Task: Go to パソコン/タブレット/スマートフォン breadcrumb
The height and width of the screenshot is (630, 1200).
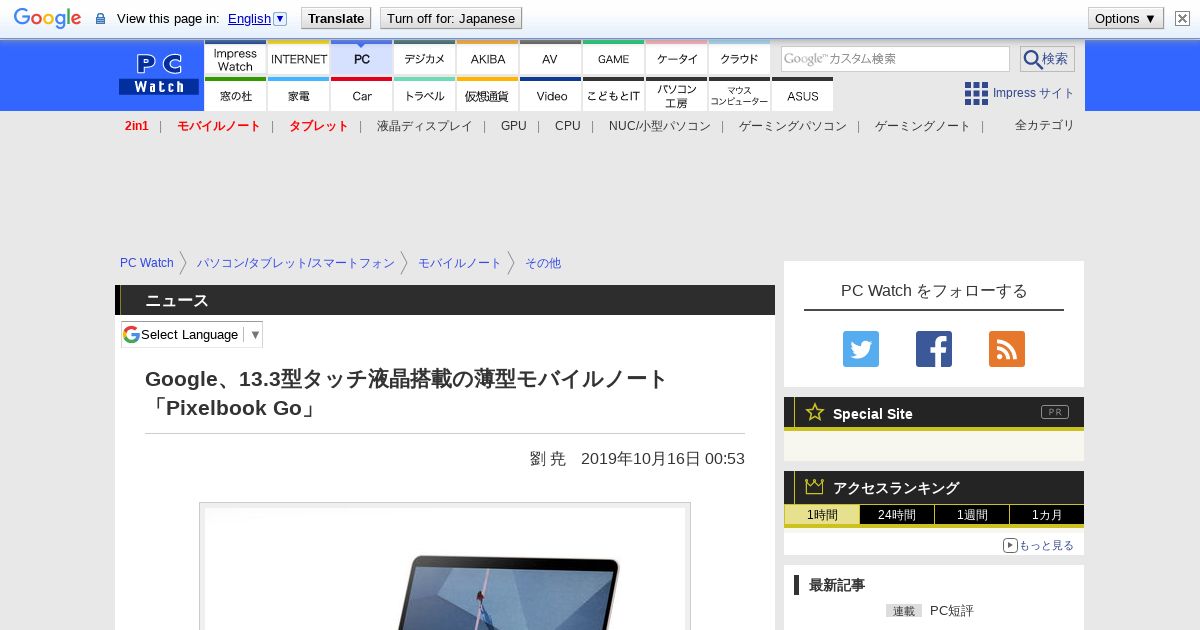Action: coord(296,263)
